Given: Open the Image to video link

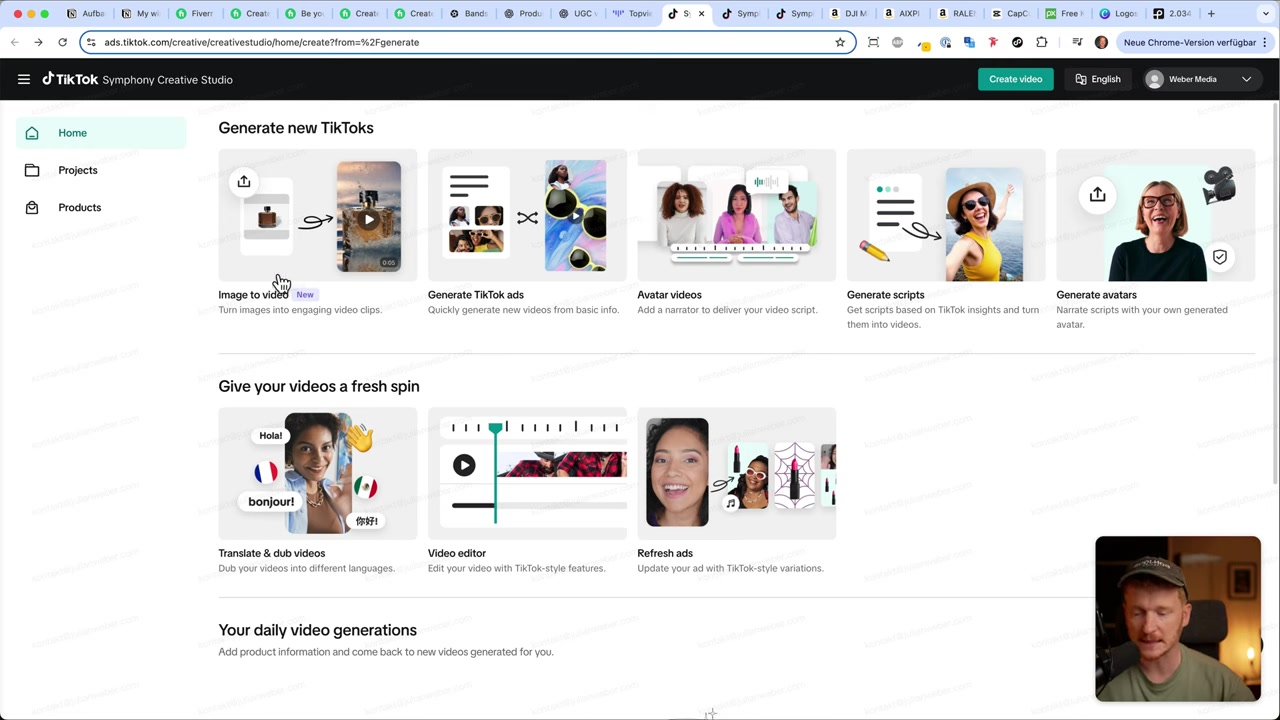Looking at the screenshot, I should (x=253, y=295).
